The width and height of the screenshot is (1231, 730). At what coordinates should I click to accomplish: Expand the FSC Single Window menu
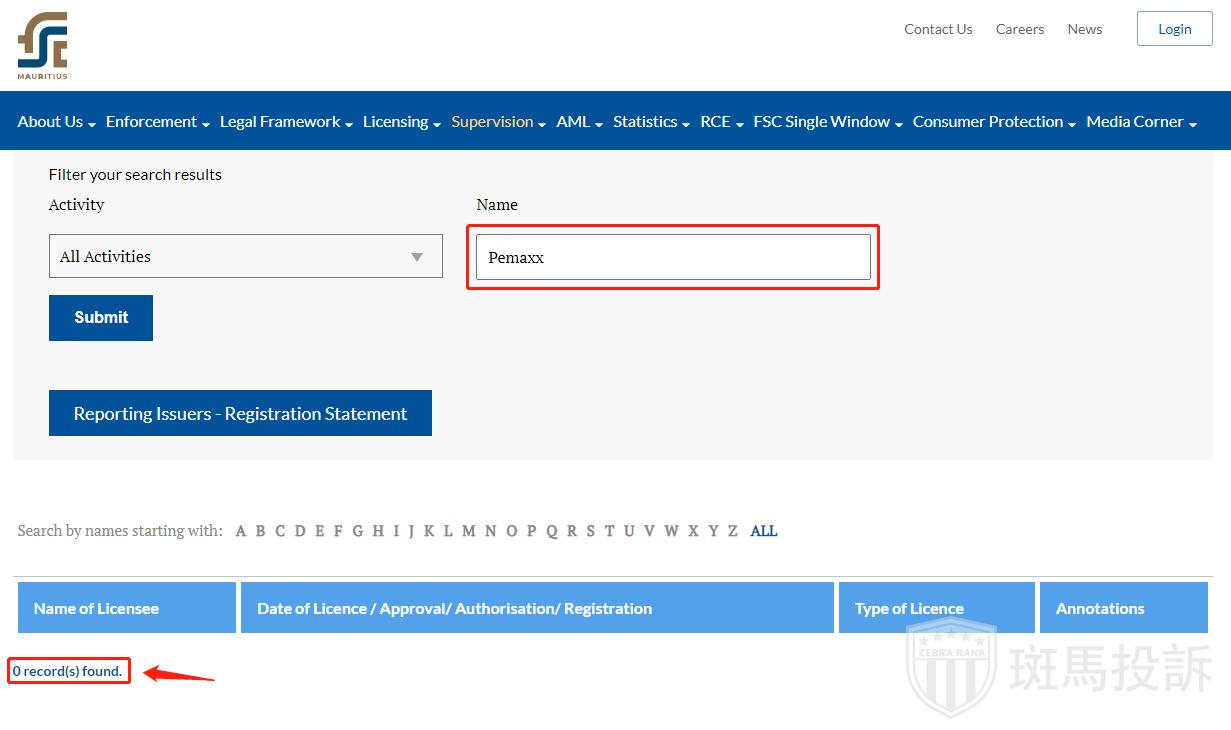827,122
